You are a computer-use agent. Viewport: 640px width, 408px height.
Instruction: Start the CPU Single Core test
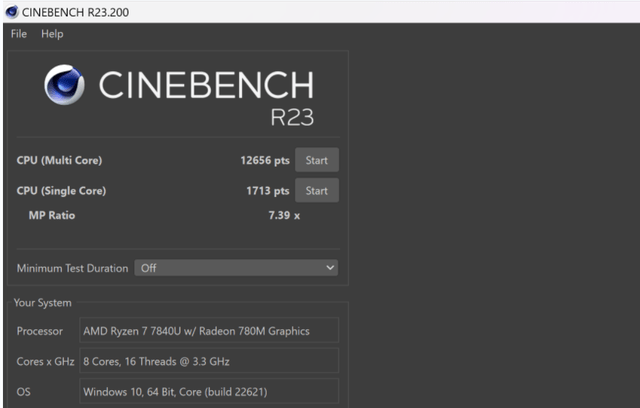317,191
